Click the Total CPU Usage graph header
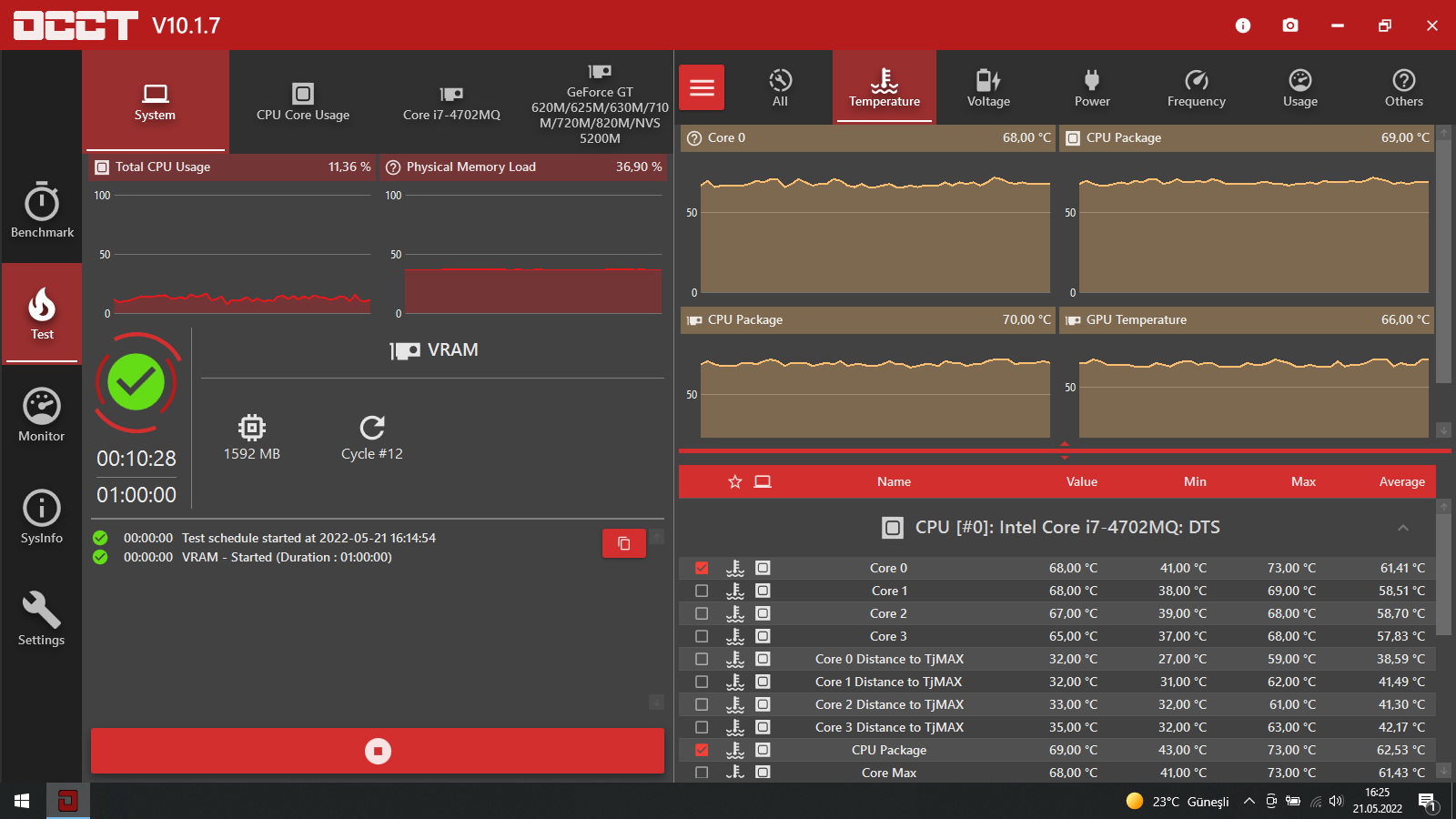Viewport: 1456px width, 819px height. [x=233, y=167]
